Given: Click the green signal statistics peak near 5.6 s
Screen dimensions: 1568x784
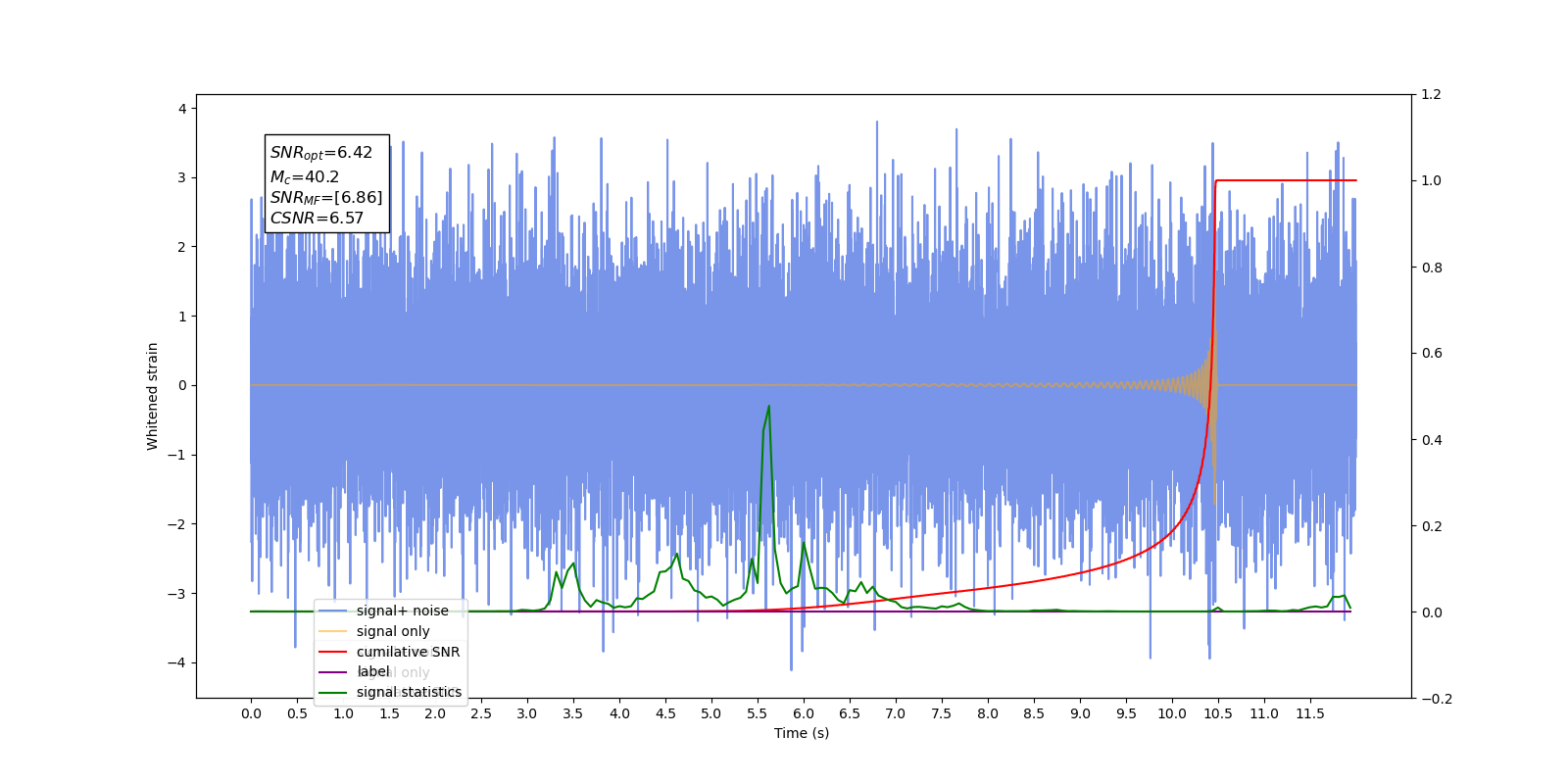Looking at the screenshot, I should [x=768, y=408].
